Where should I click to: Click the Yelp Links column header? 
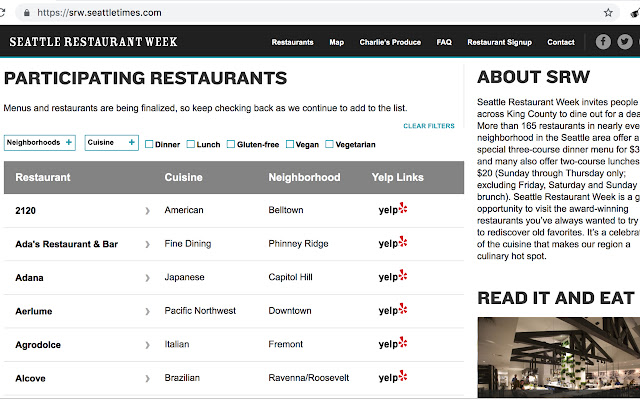[x=398, y=177]
